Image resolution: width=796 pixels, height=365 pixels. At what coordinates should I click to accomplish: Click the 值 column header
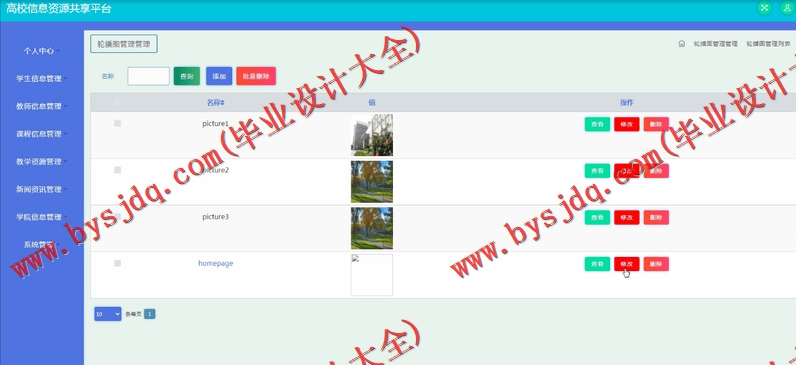point(372,103)
